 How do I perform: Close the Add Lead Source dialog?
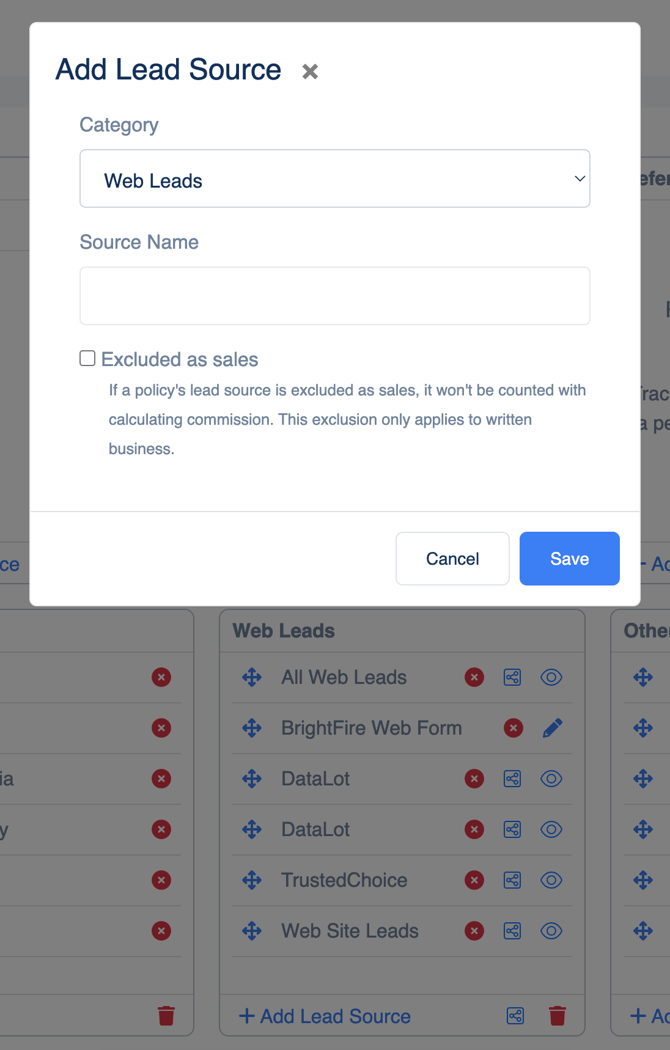[x=310, y=71]
